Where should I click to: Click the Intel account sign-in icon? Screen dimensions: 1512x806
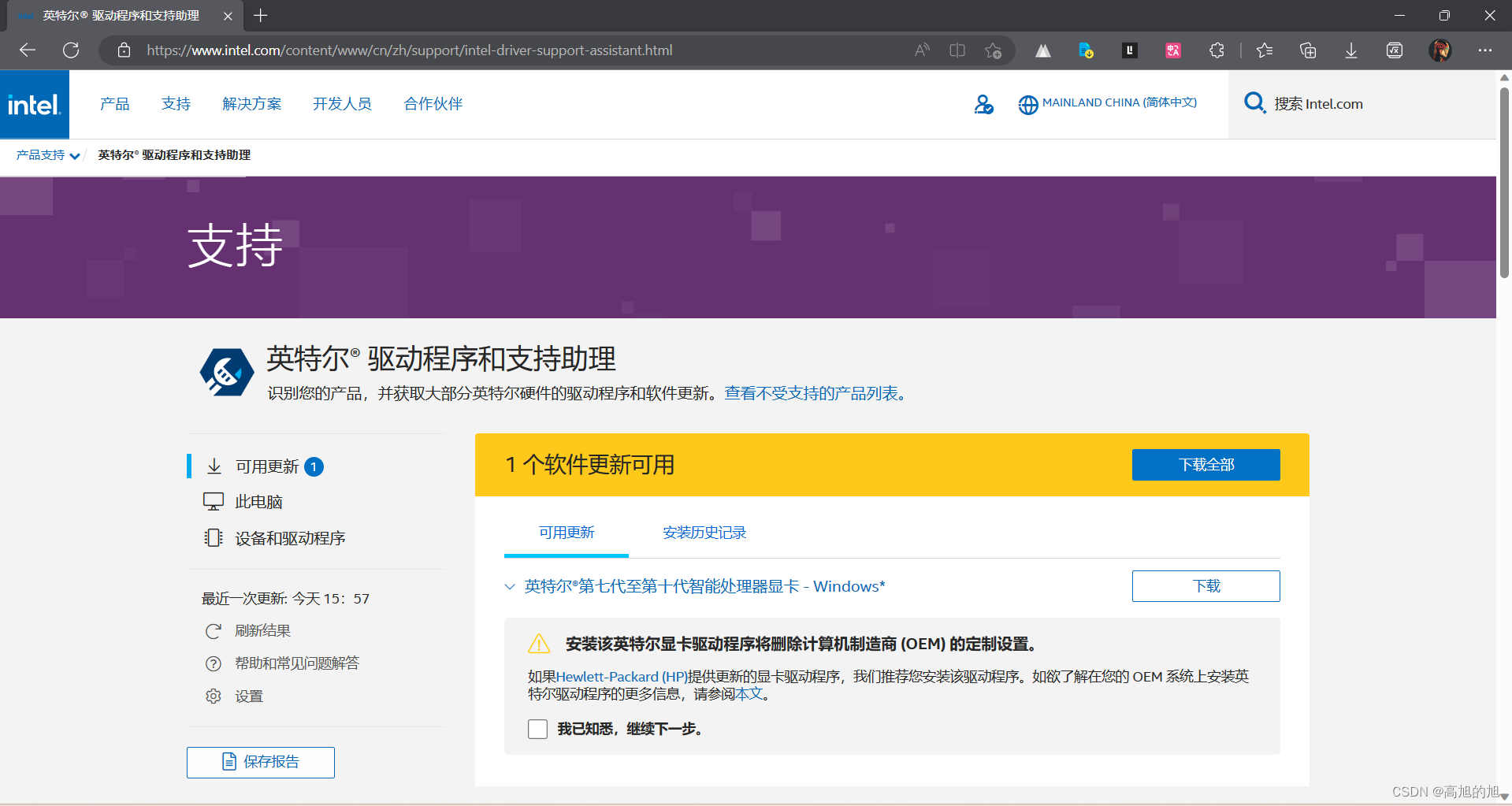click(x=983, y=104)
